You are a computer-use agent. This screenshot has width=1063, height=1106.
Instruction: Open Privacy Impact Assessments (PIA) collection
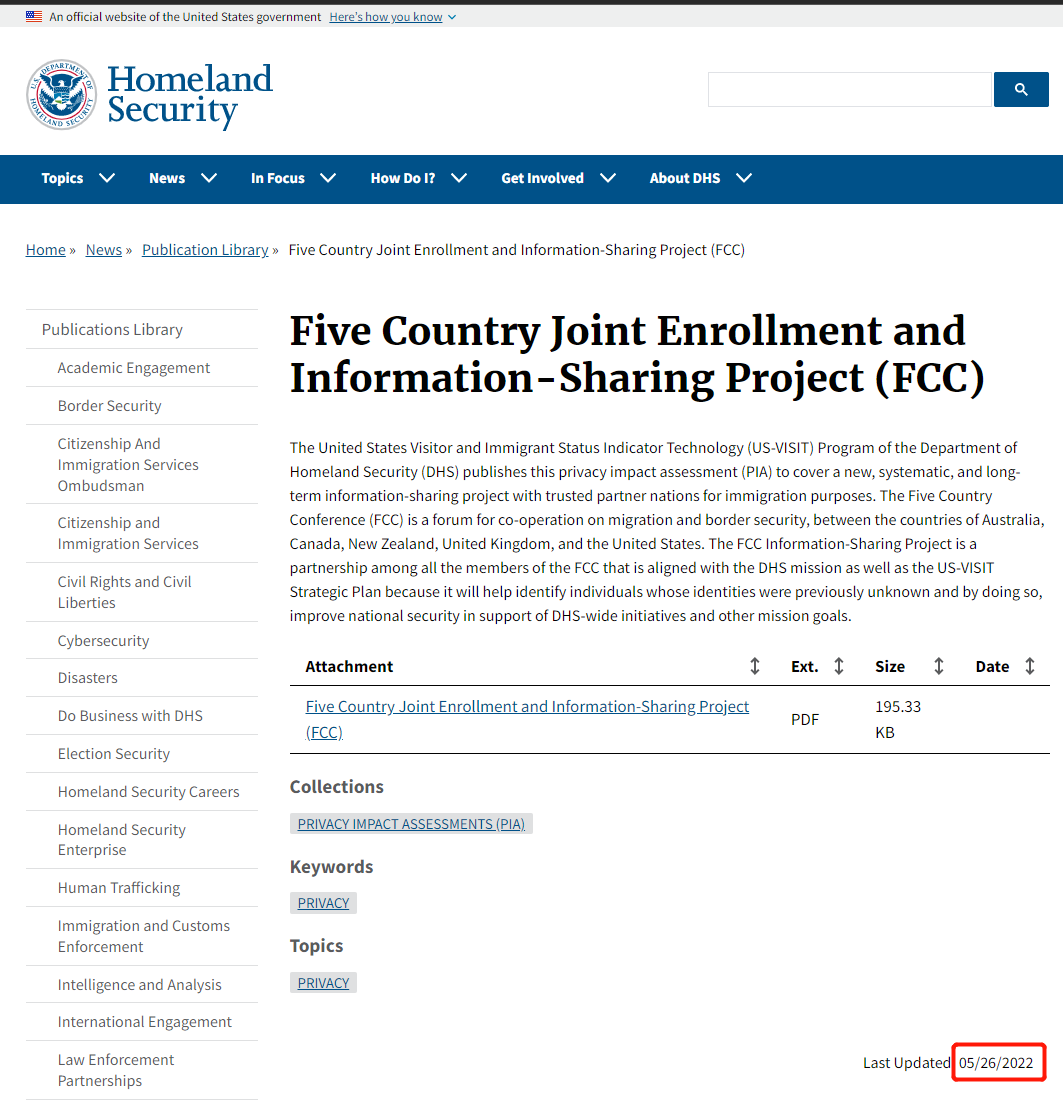[411, 824]
